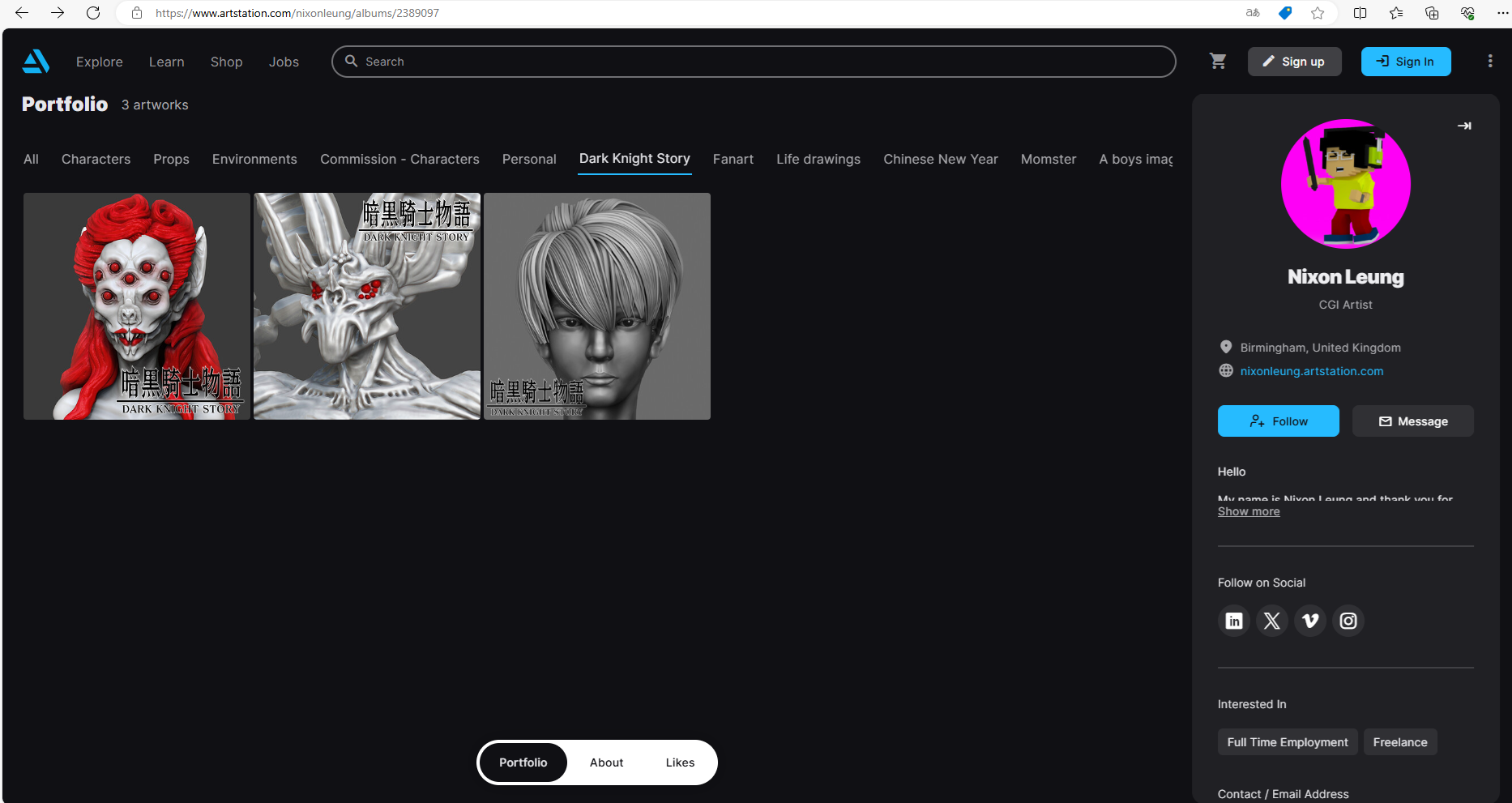Refresh the browser page
The image size is (1512, 803).
(93, 13)
